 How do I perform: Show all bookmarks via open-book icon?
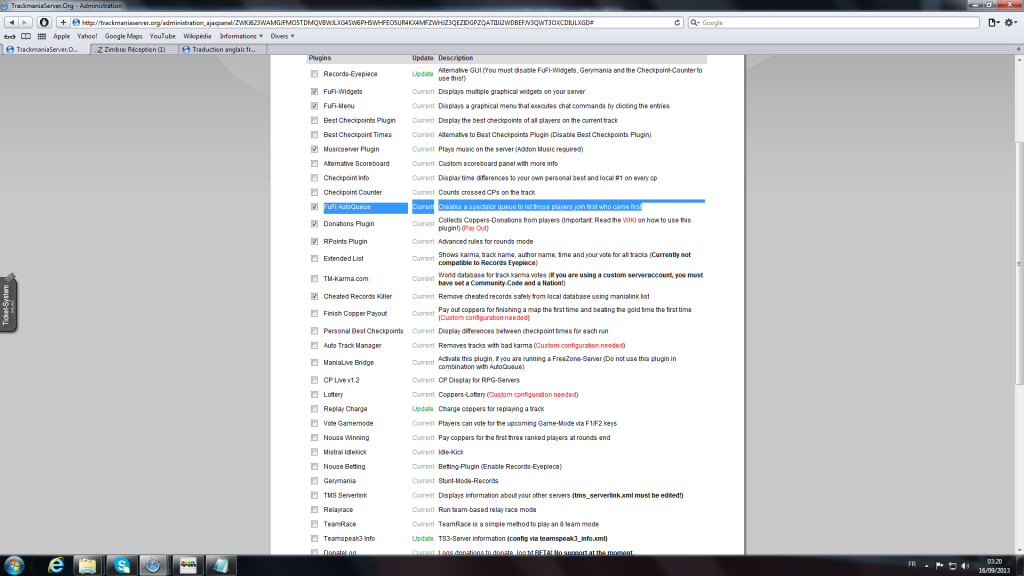(26, 37)
